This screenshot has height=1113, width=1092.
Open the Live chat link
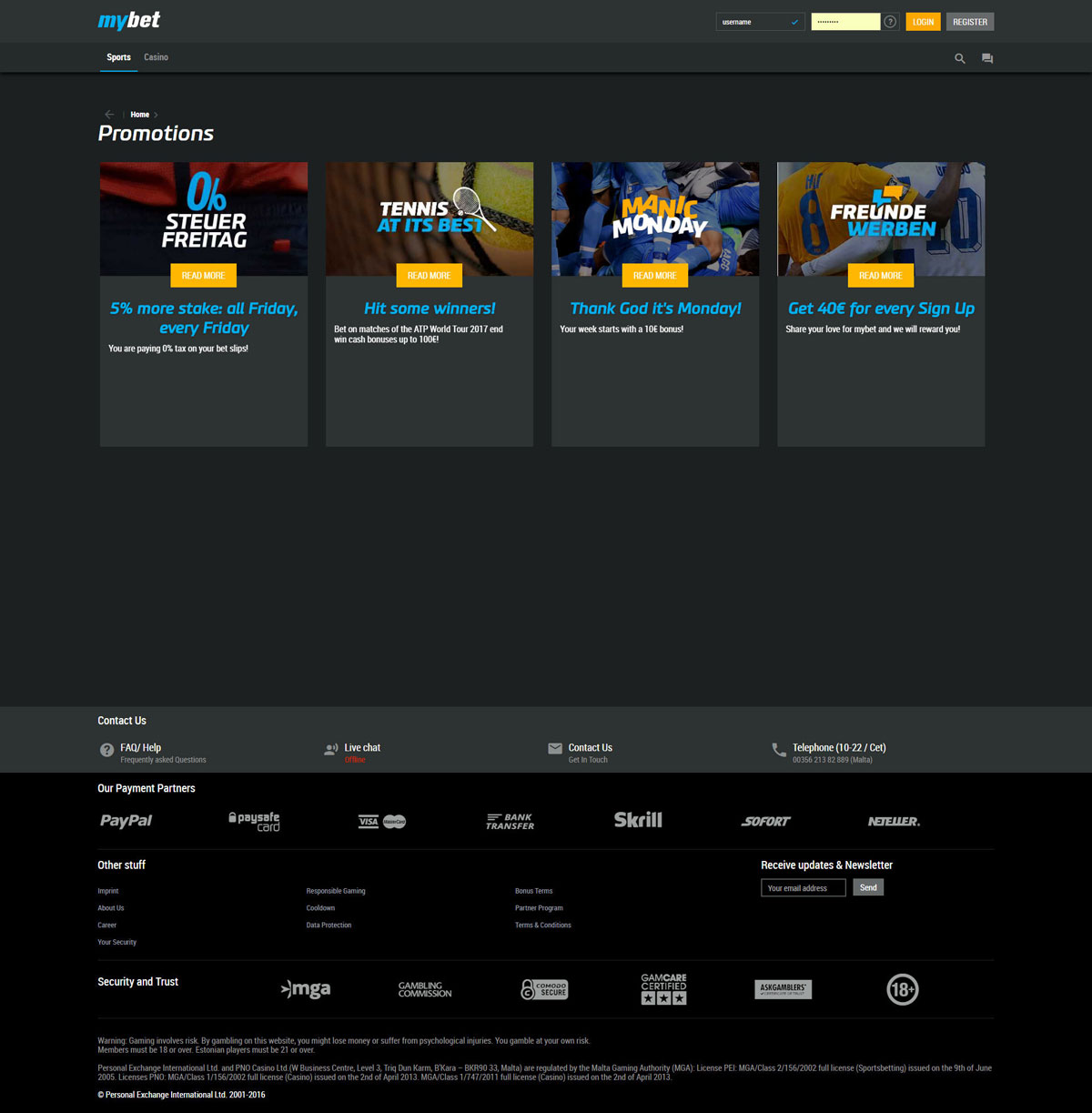tap(362, 748)
